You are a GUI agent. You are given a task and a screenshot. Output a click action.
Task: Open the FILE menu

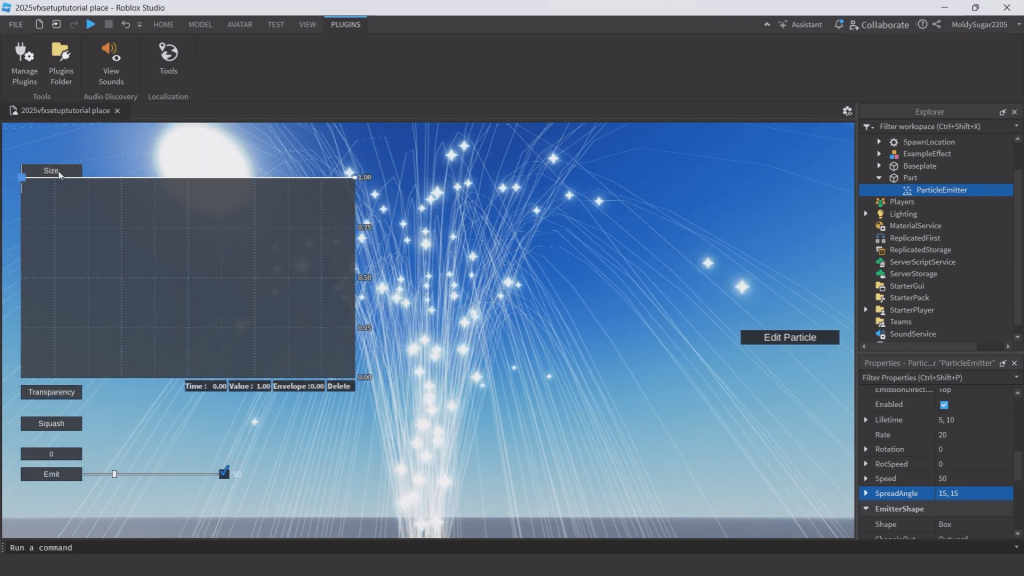click(x=16, y=24)
